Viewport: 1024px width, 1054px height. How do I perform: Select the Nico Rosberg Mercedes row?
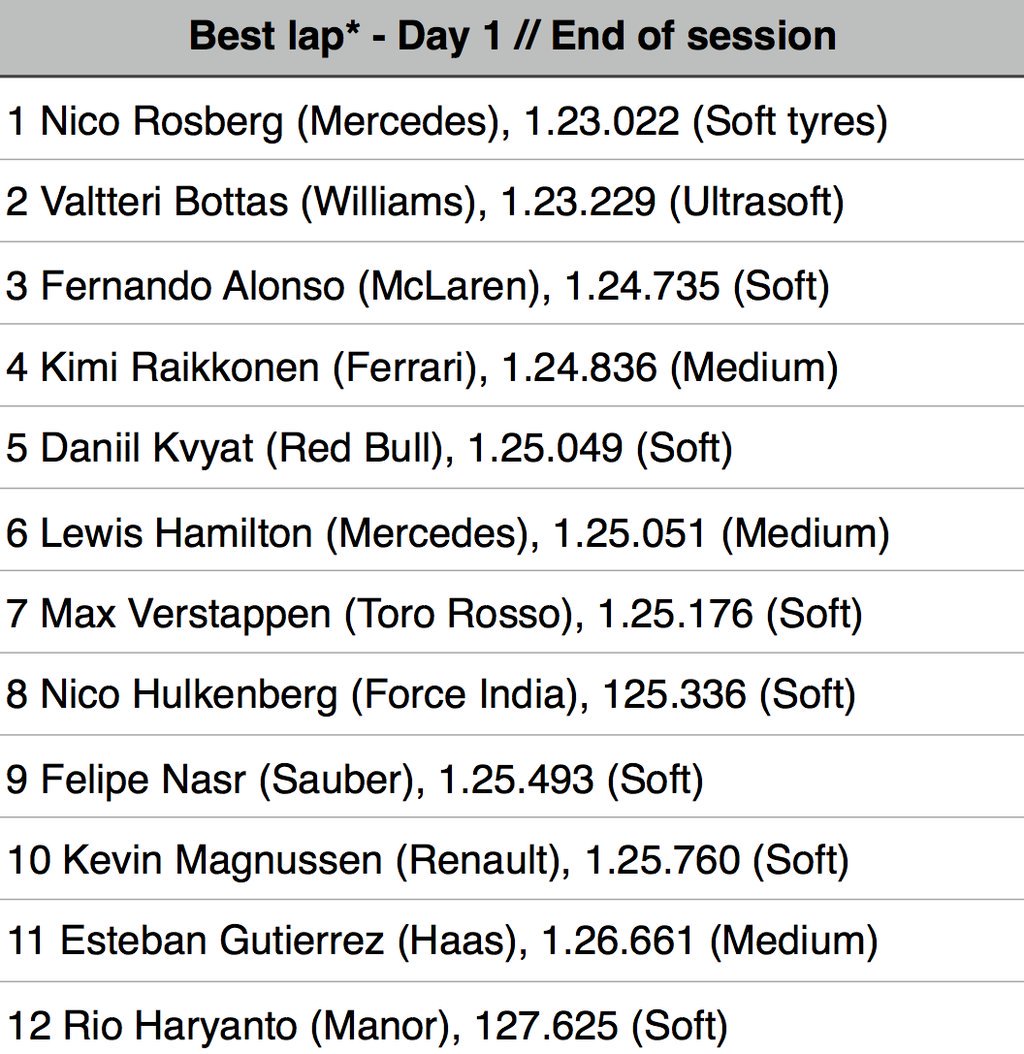click(x=512, y=119)
